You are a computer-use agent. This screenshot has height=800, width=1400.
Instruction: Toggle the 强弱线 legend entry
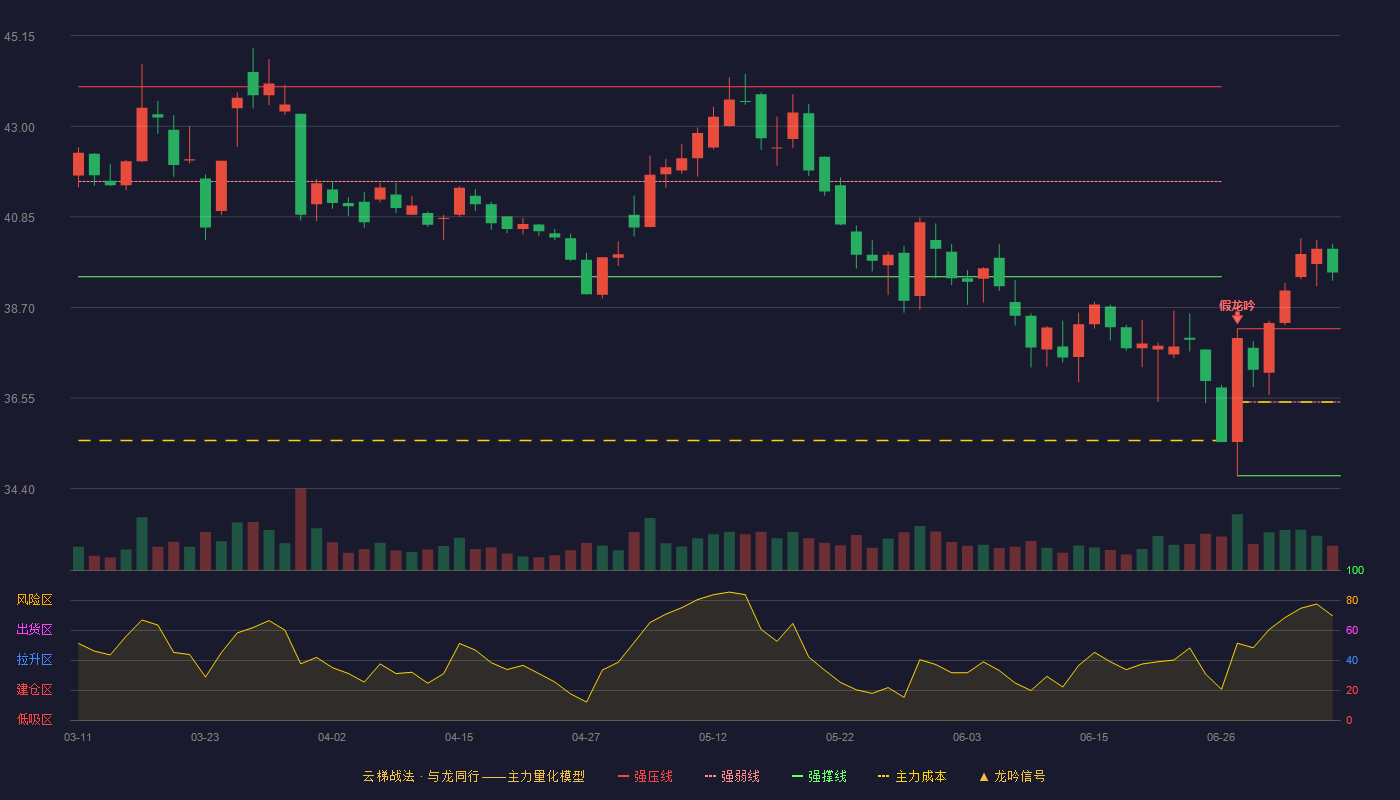click(x=732, y=776)
